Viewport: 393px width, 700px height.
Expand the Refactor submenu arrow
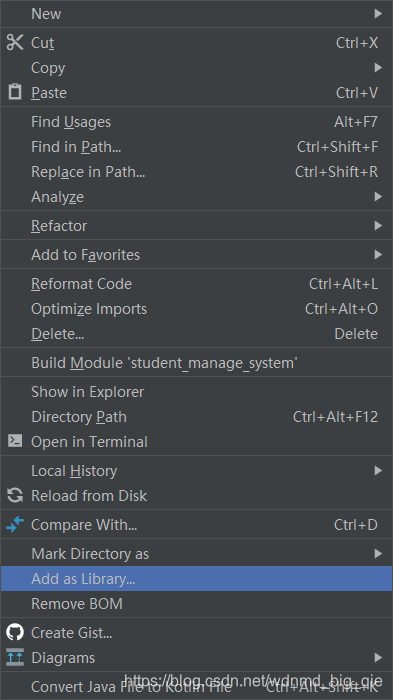click(x=378, y=225)
